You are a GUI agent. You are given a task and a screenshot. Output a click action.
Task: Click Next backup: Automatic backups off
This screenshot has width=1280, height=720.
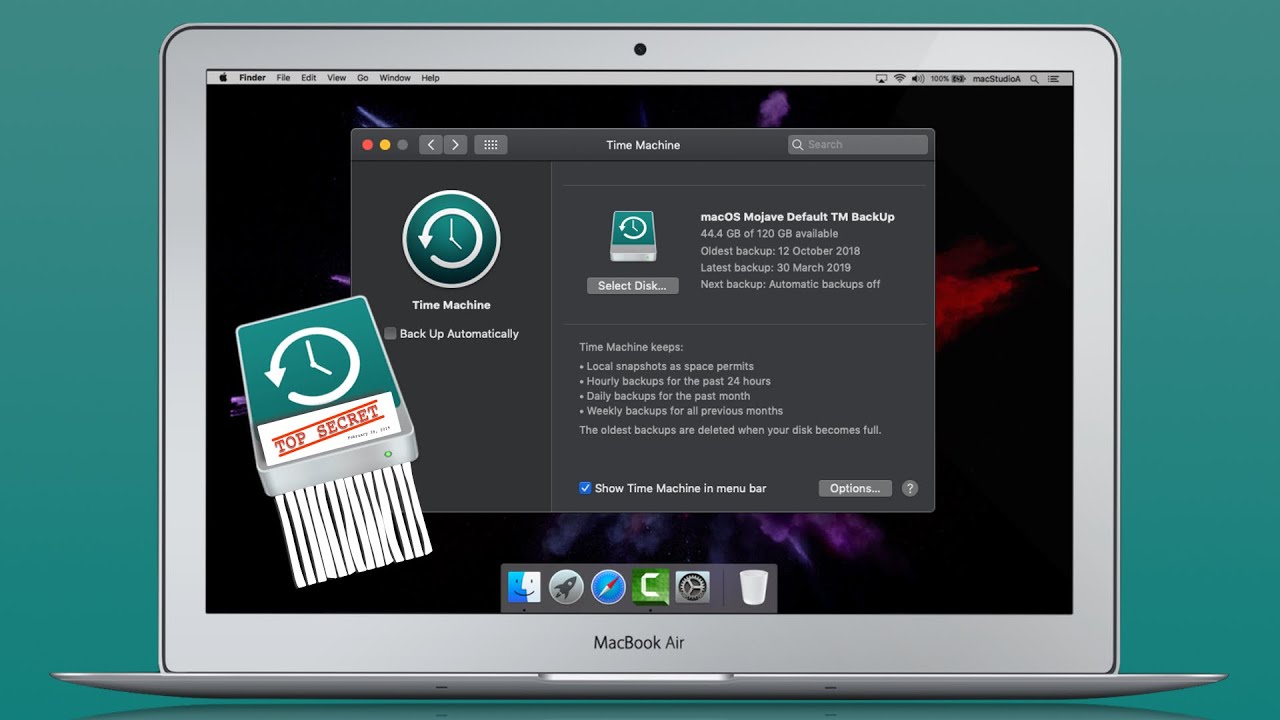pos(790,285)
